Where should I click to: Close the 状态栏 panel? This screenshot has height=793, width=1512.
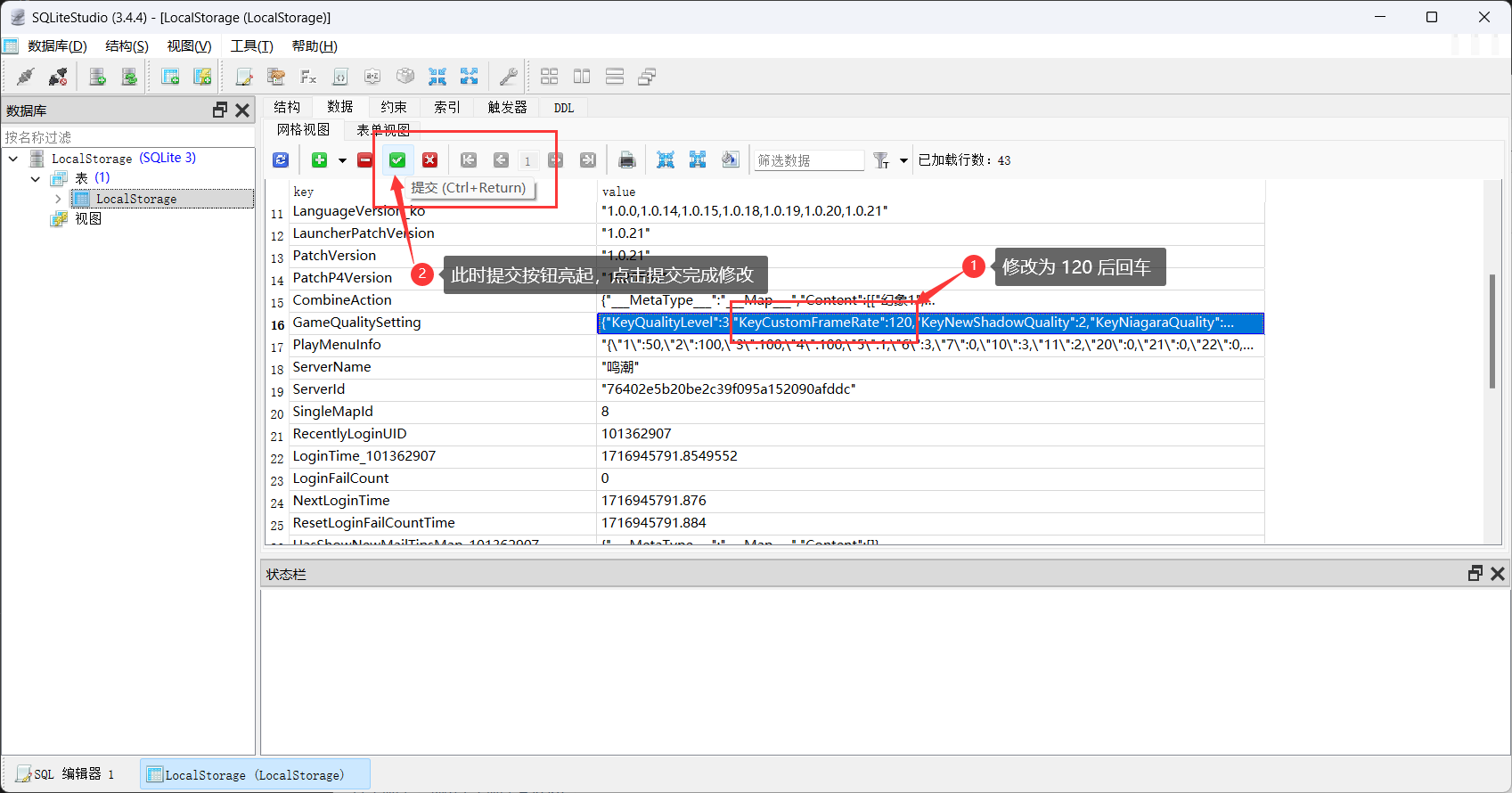[x=1498, y=574]
